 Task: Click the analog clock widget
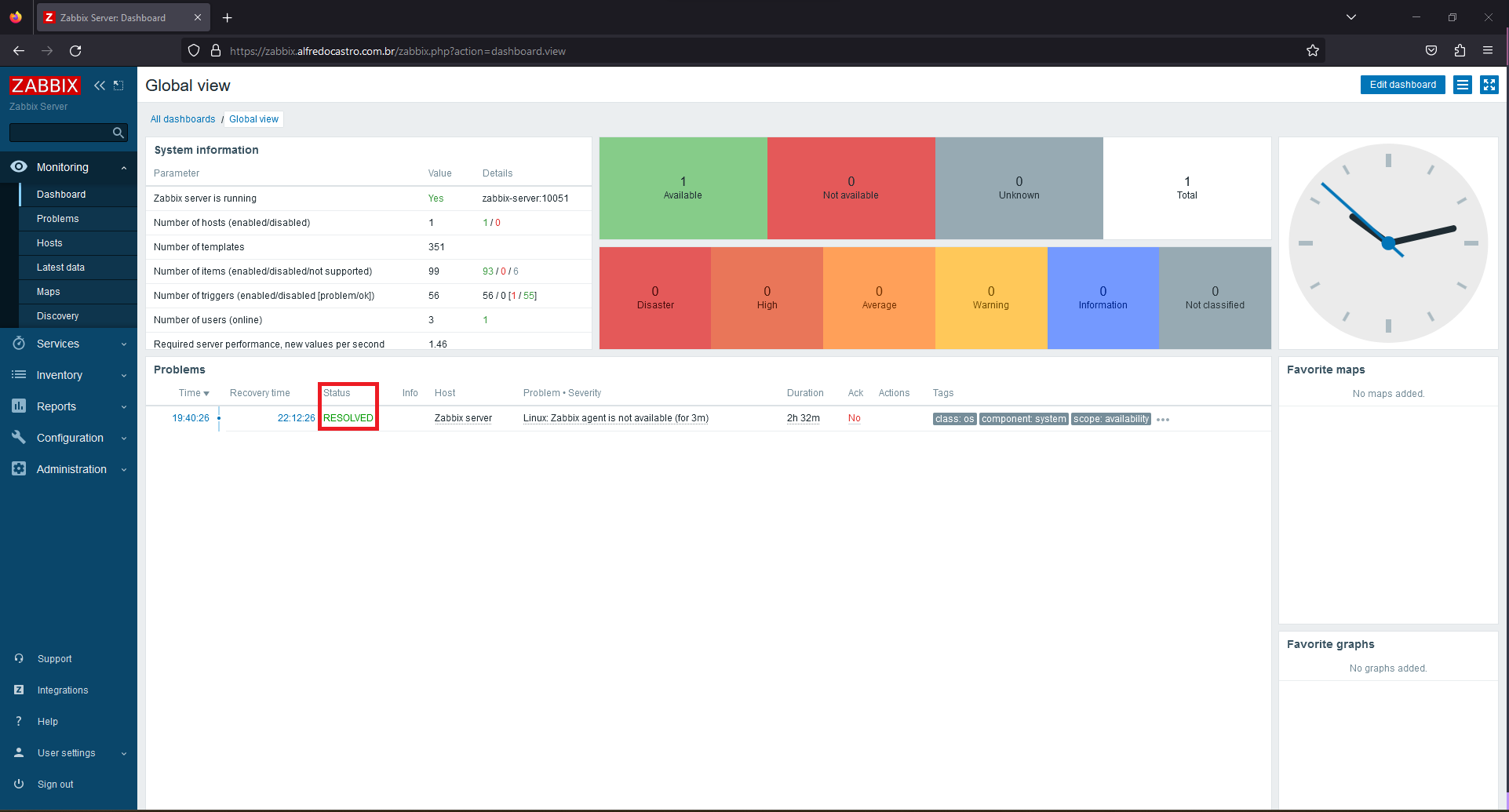pyautogui.click(x=1388, y=243)
